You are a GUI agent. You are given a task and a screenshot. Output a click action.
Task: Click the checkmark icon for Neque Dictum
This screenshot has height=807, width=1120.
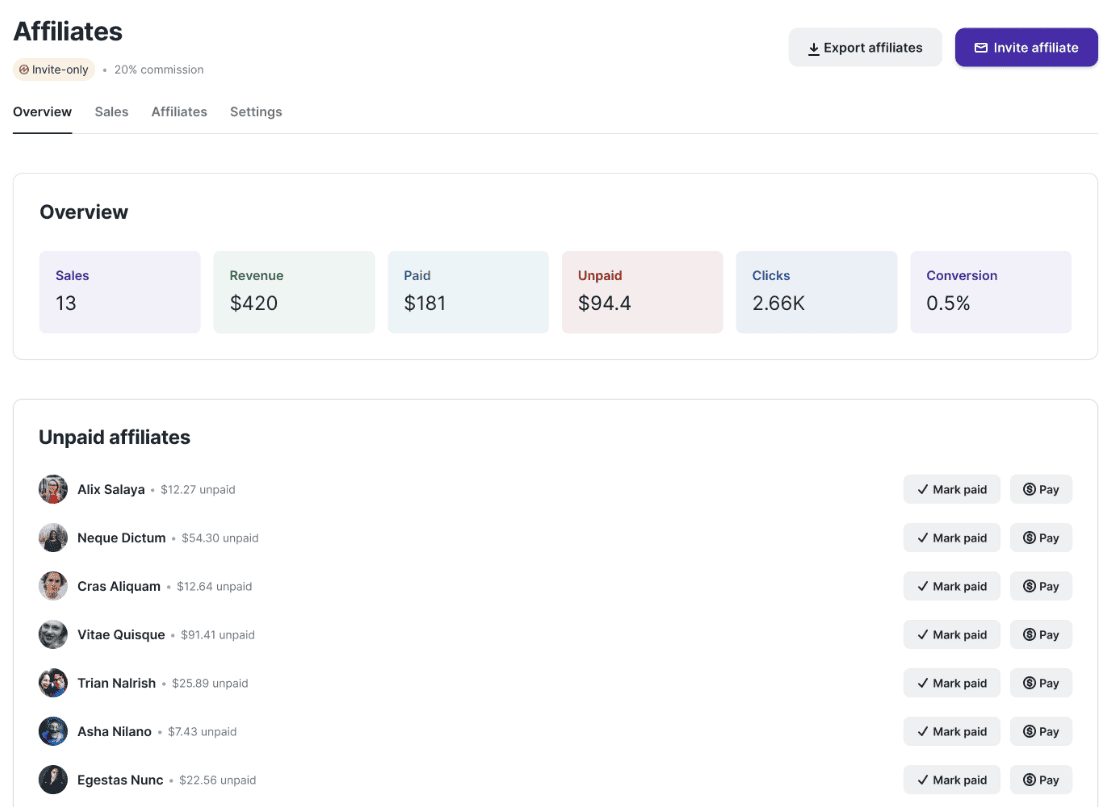[x=922, y=538]
